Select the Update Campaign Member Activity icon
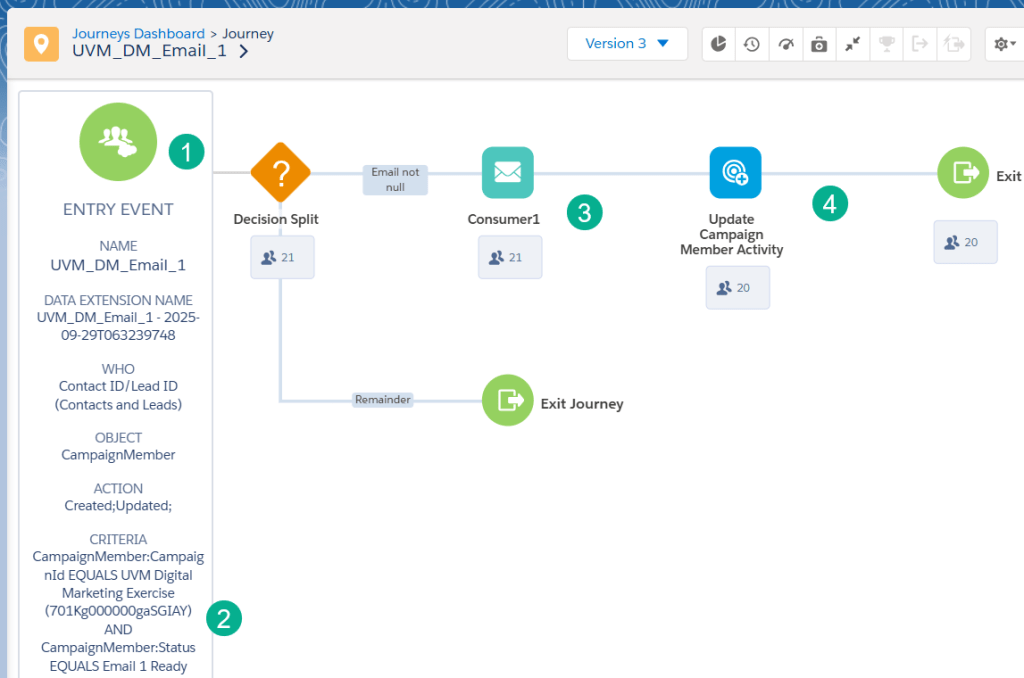Viewport: 1024px width, 678px height. (735, 173)
